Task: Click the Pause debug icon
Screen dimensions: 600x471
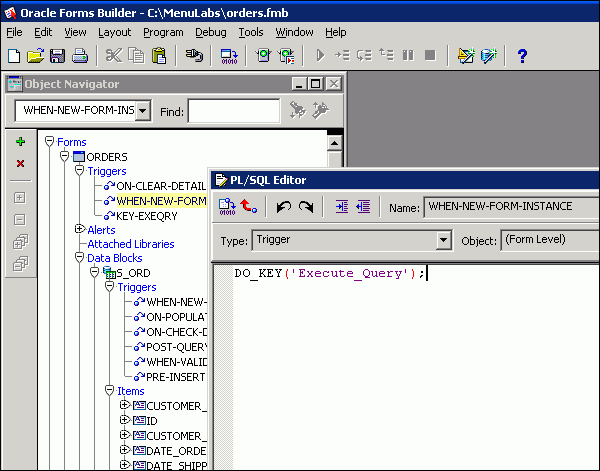Action: tap(408, 56)
